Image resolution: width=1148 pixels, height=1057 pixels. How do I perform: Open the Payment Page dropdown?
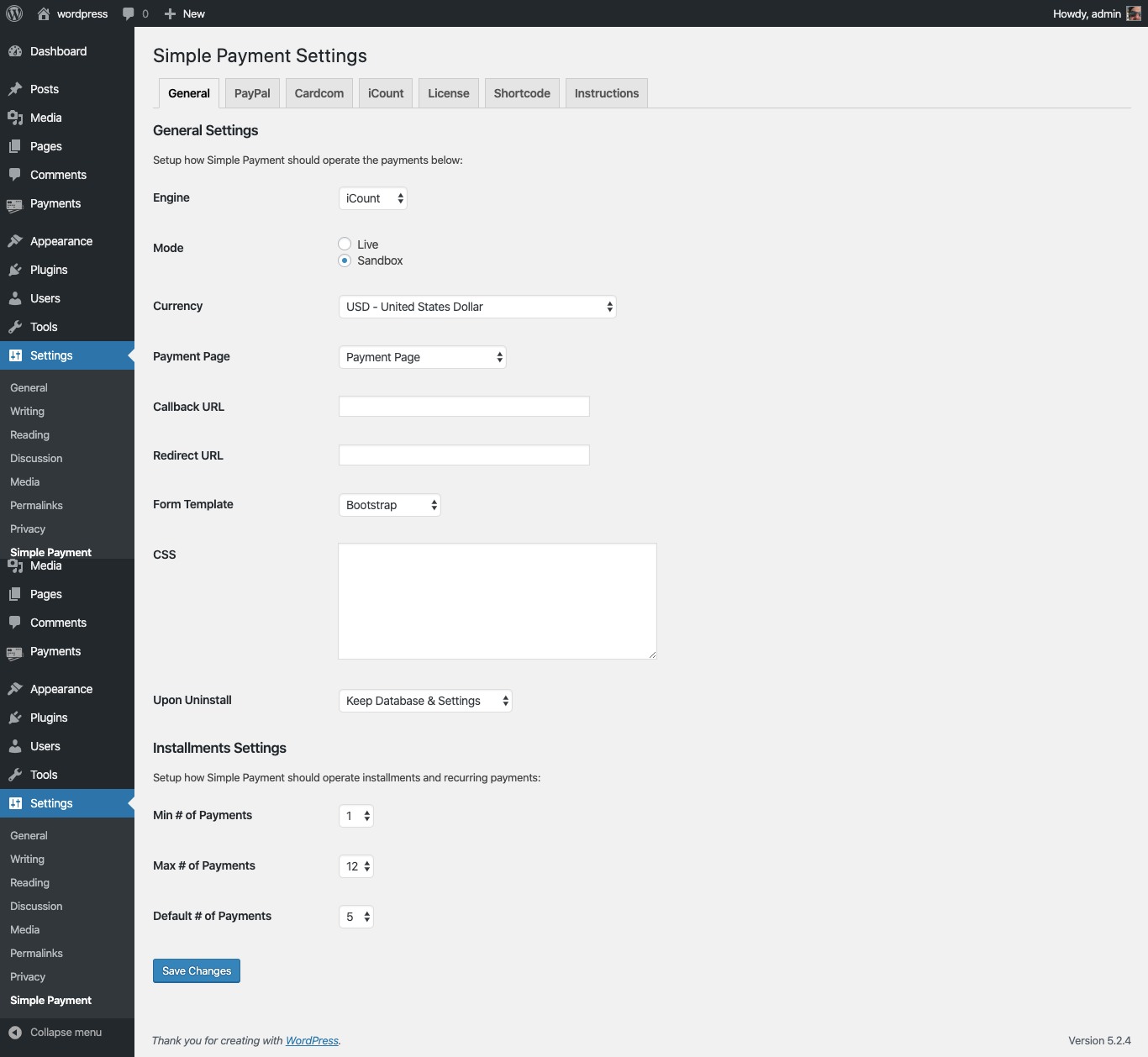pyautogui.click(x=423, y=357)
